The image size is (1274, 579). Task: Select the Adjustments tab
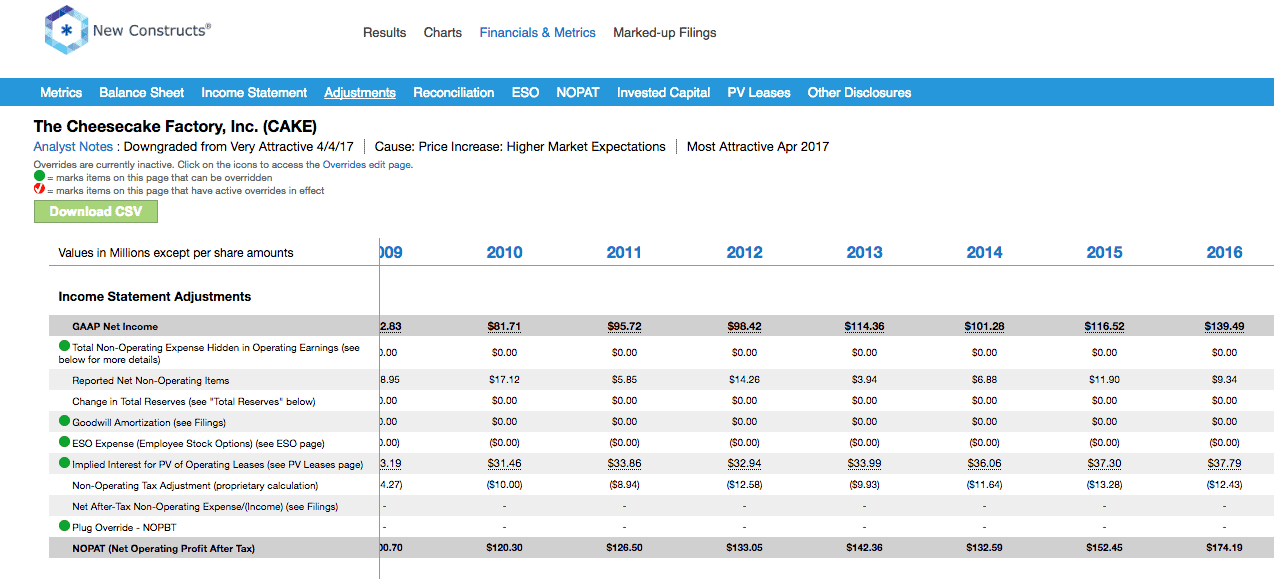(360, 92)
